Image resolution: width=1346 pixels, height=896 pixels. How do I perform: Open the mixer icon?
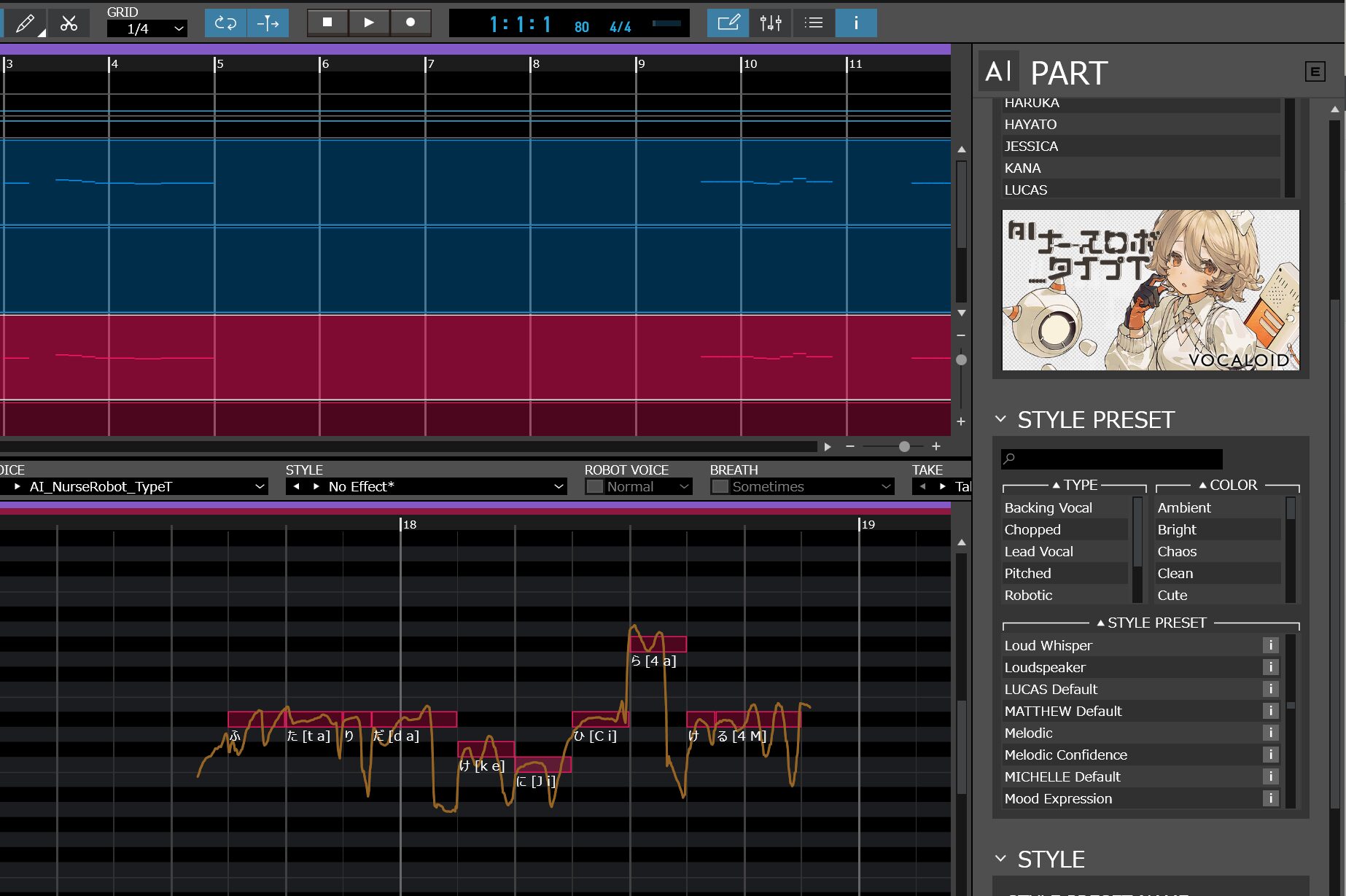tap(770, 23)
